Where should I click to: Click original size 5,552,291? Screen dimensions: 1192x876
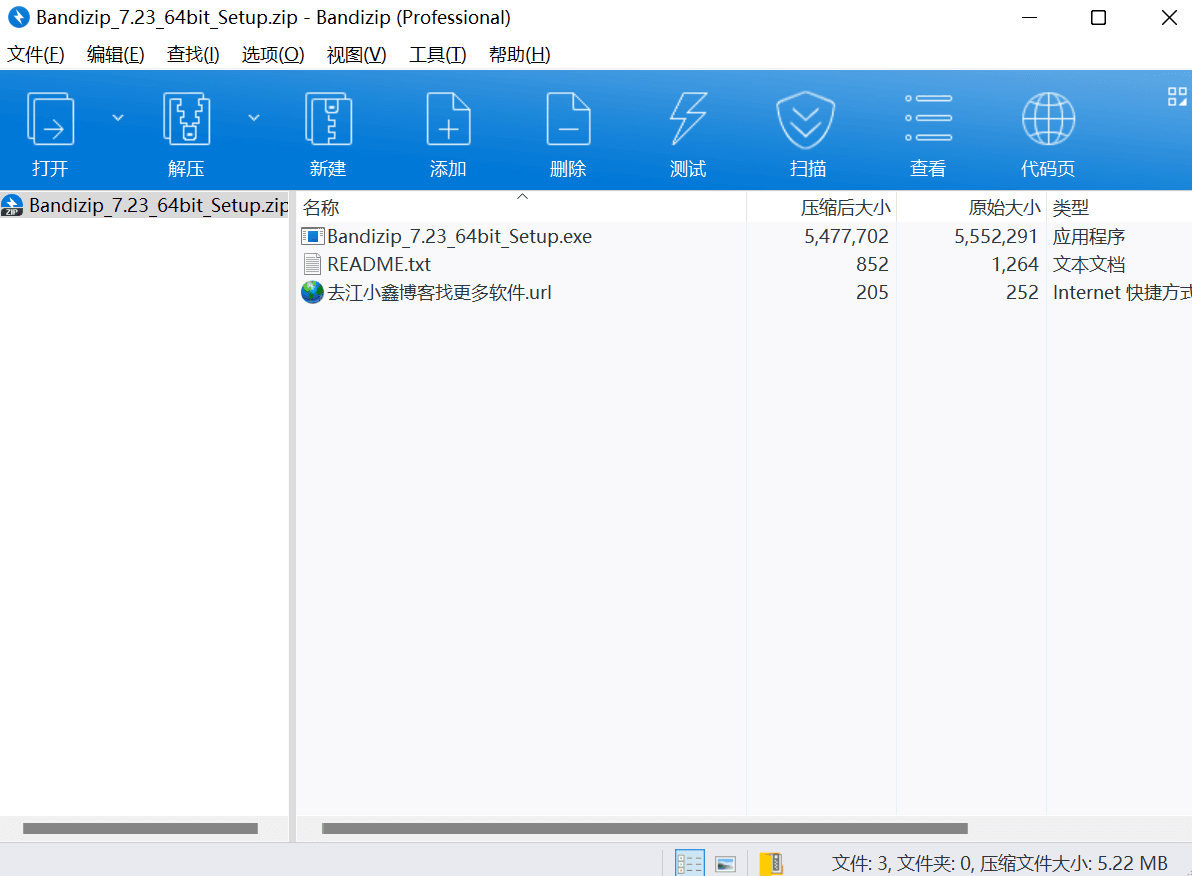click(996, 236)
